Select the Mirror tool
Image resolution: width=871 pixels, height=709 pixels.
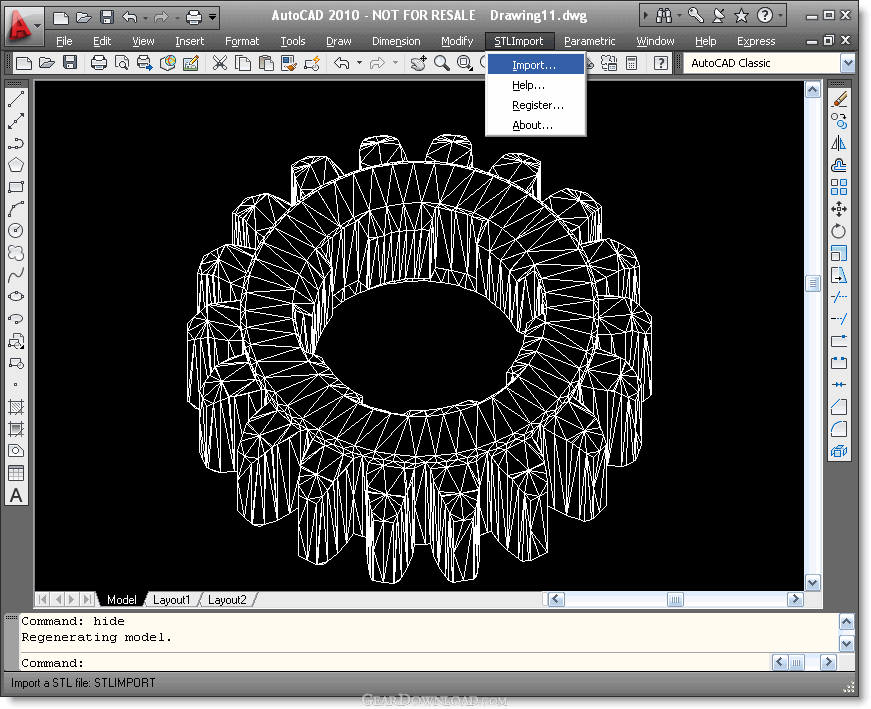pos(839,143)
